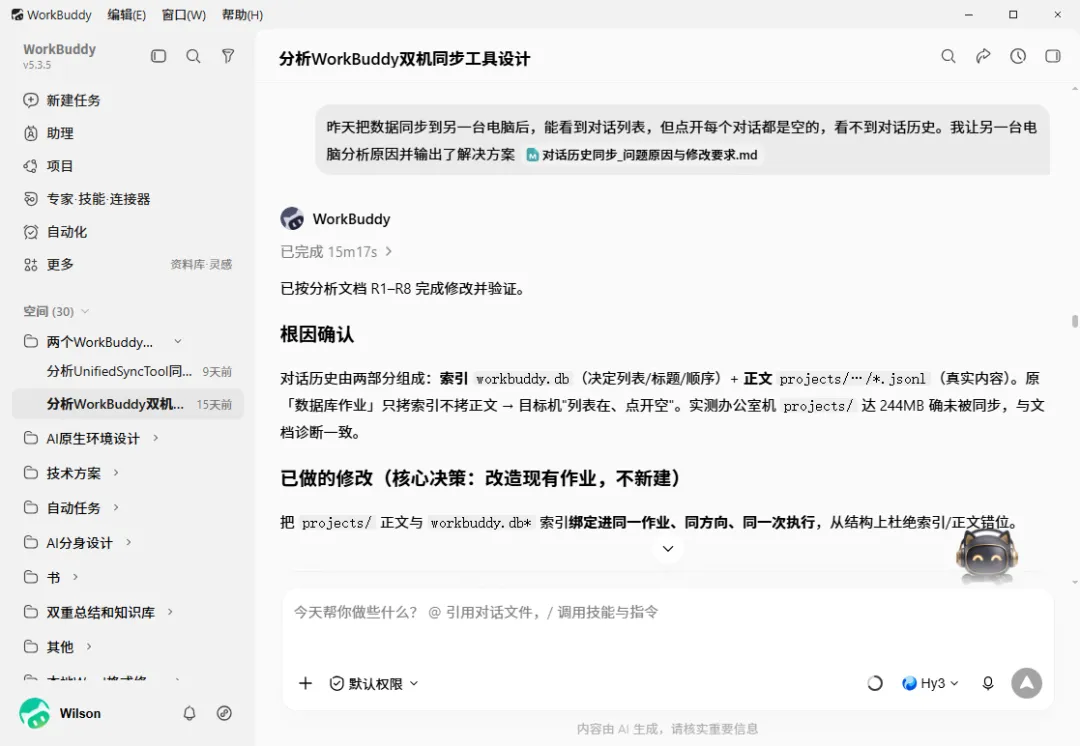Collapse the 两个WorkBuddy... folder

(x=178, y=342)
